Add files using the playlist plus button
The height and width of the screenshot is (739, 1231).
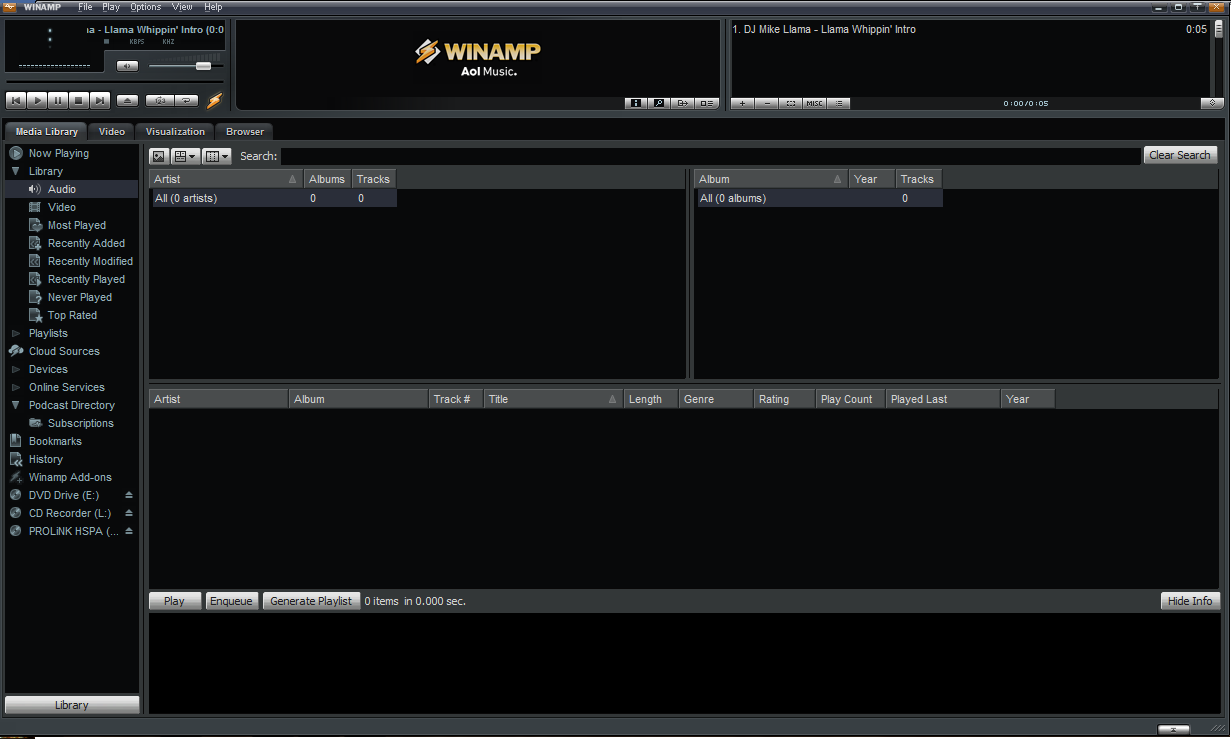pos(743,103)
